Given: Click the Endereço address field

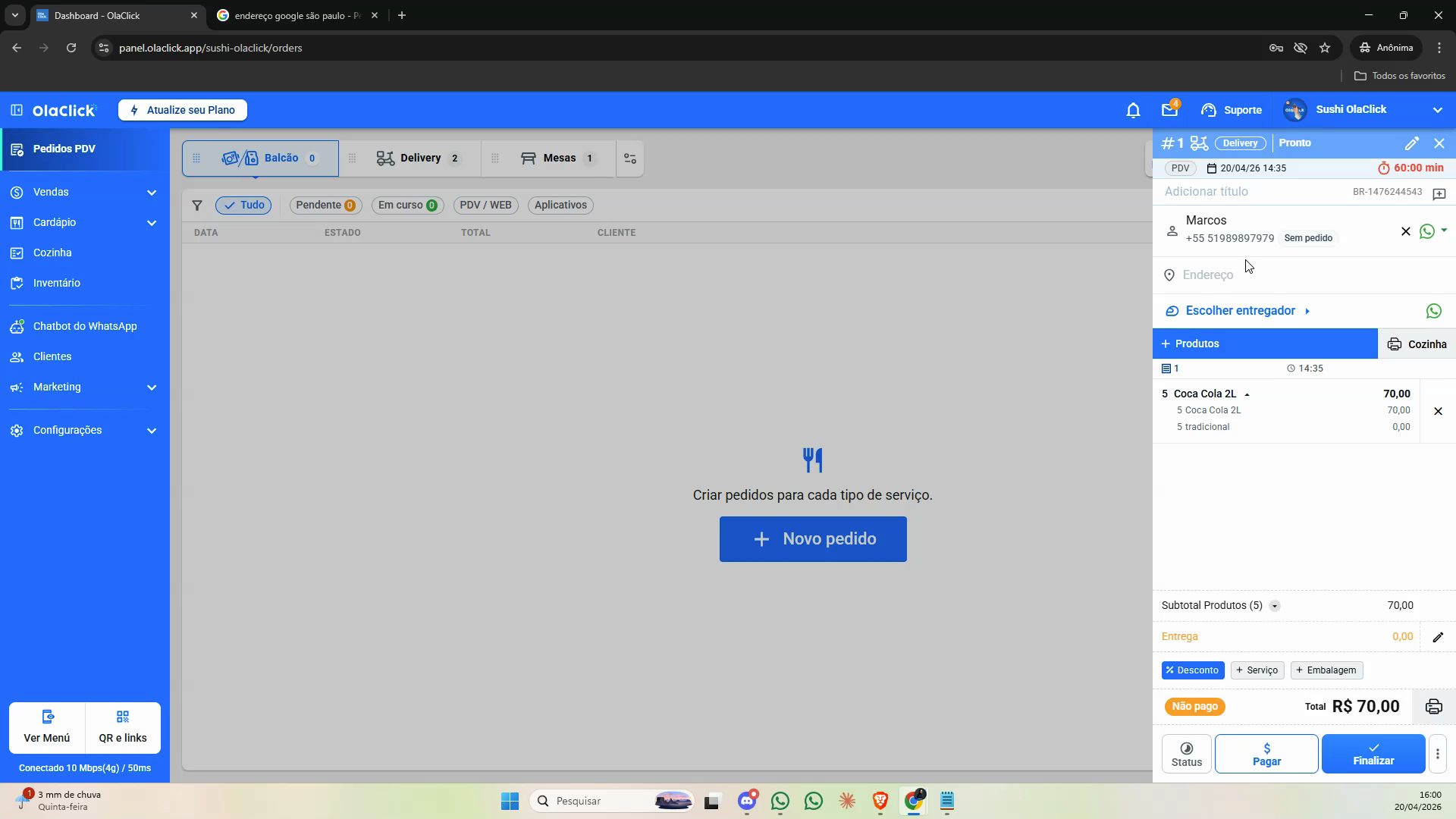Looking at the screenshot, I should (x=1304, y=275).
